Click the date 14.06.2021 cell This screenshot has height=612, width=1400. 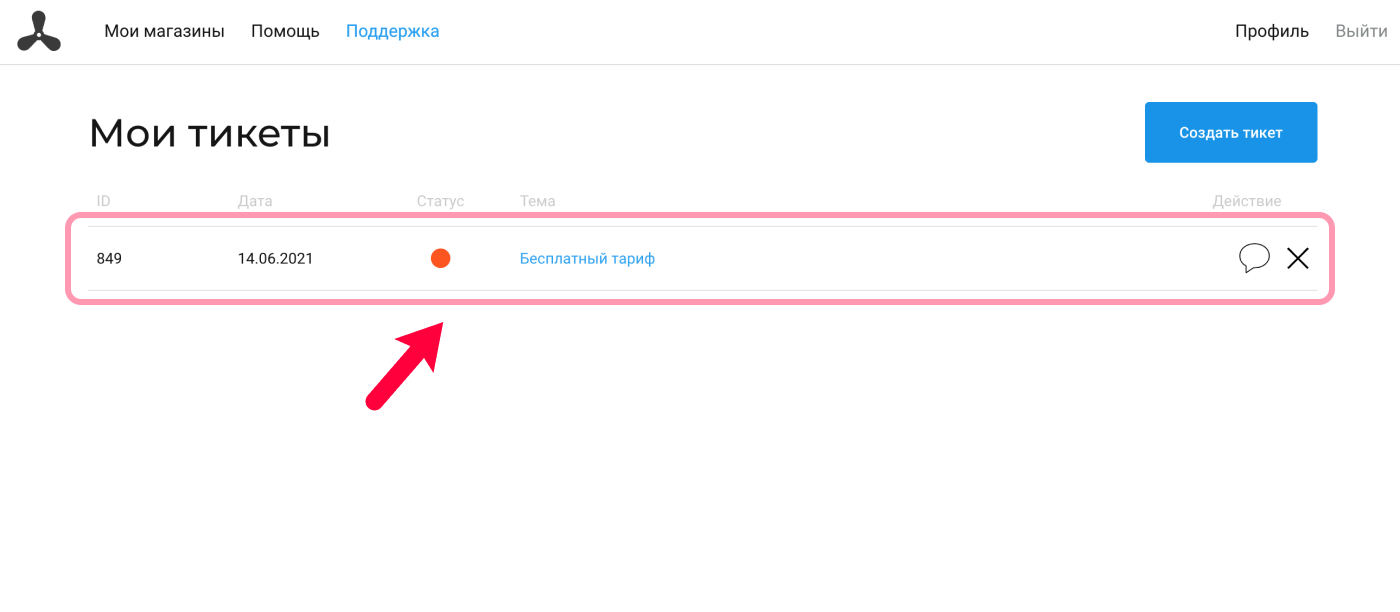[x=275, y=258]
